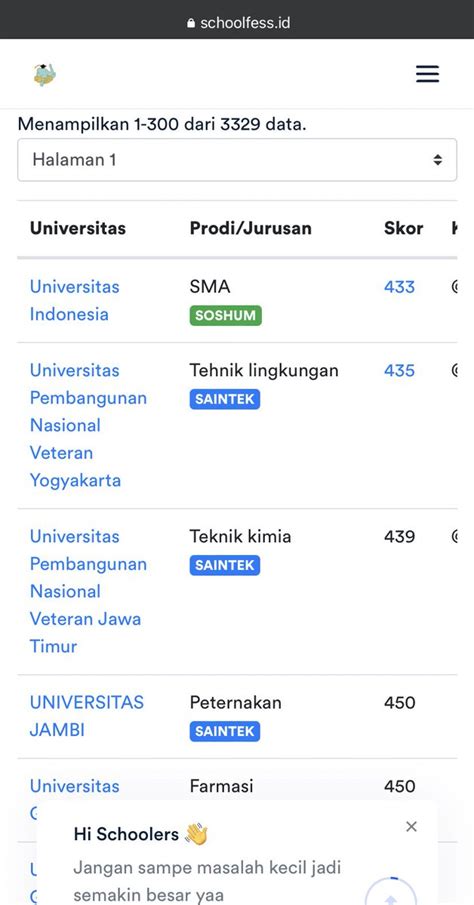Tap the Schoolfess site logo
Screen dimensions: 474x905
point(44,74)
